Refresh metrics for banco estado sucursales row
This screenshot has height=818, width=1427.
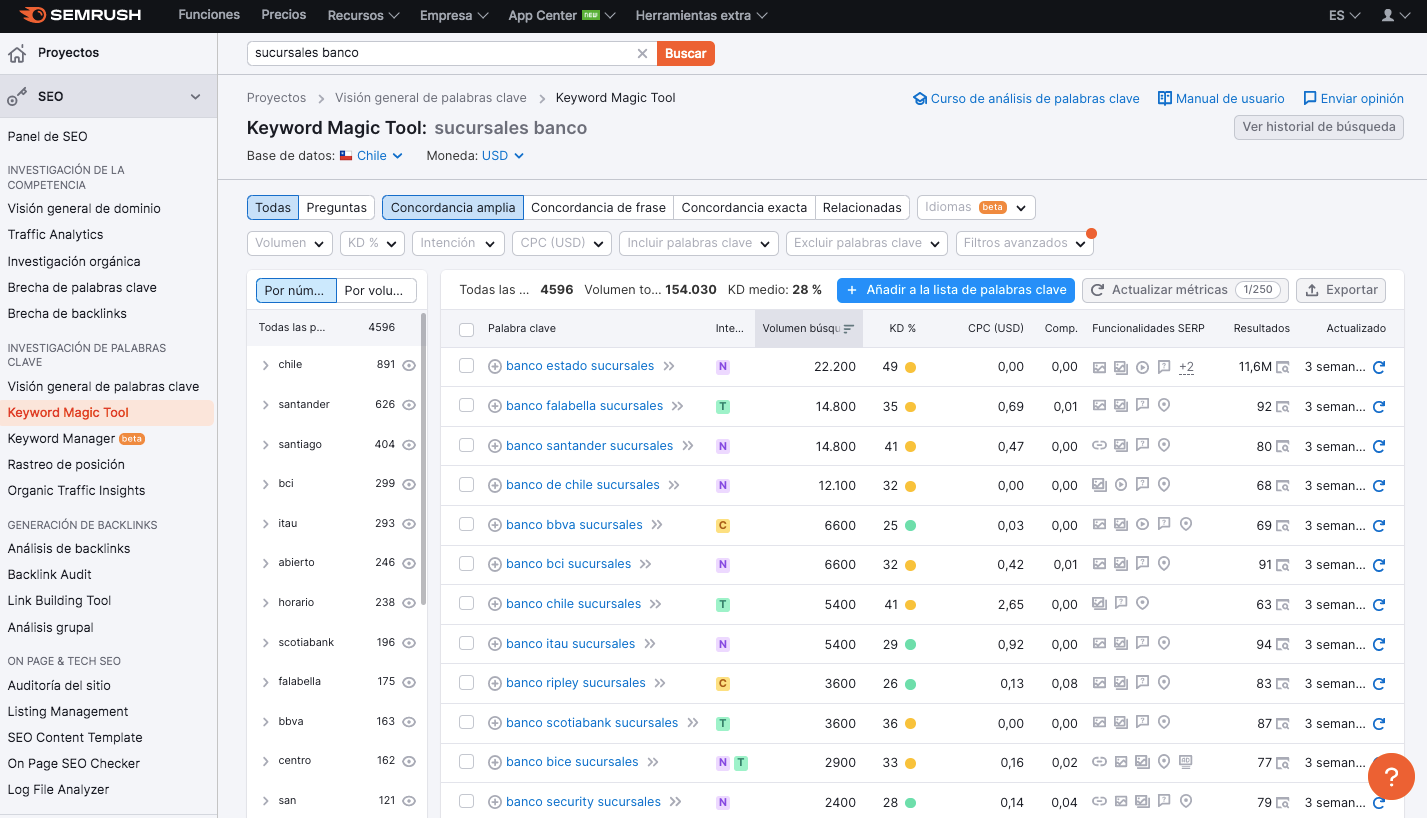pos(1379,367)
